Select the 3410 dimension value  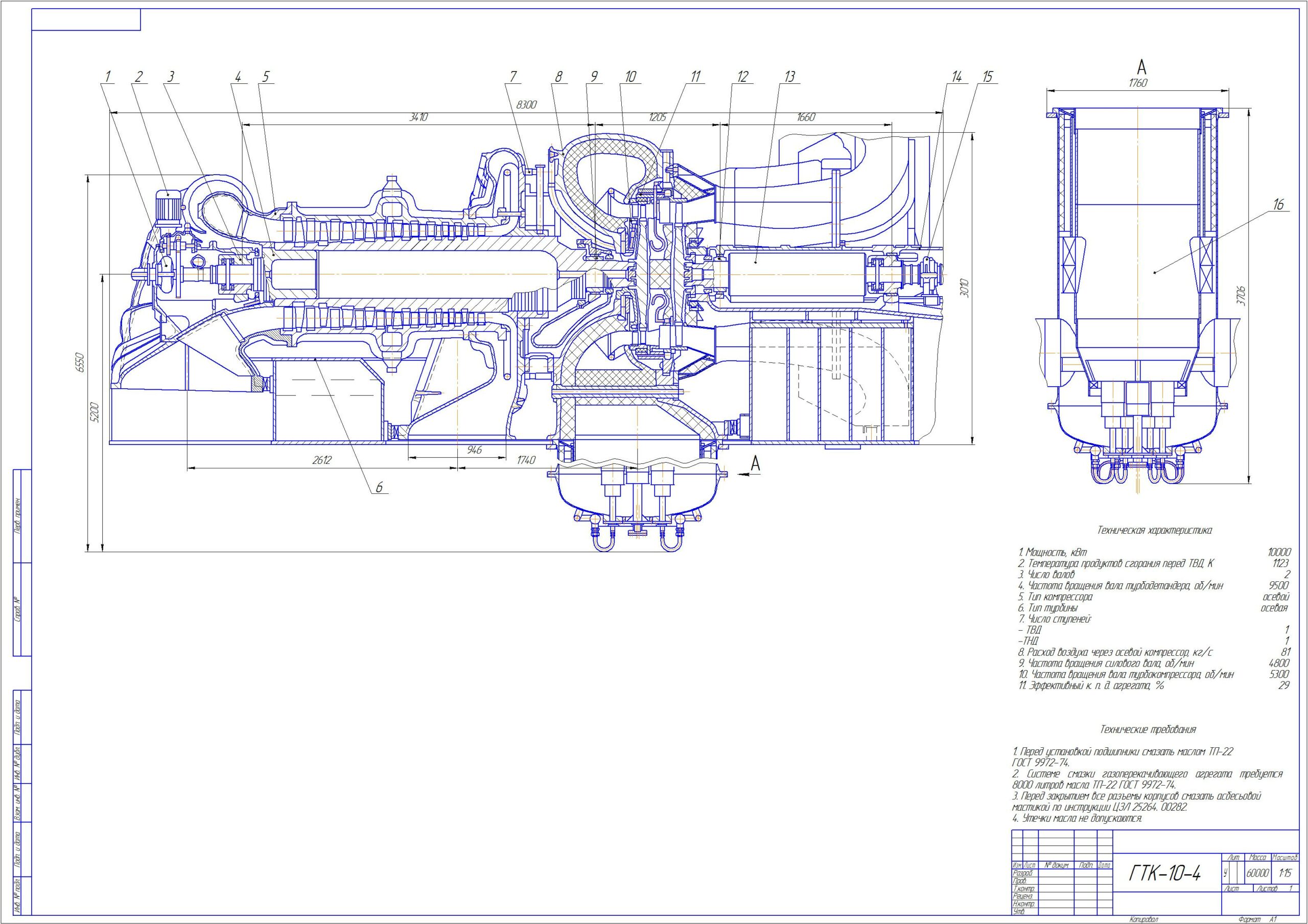[x=419, y=117]
